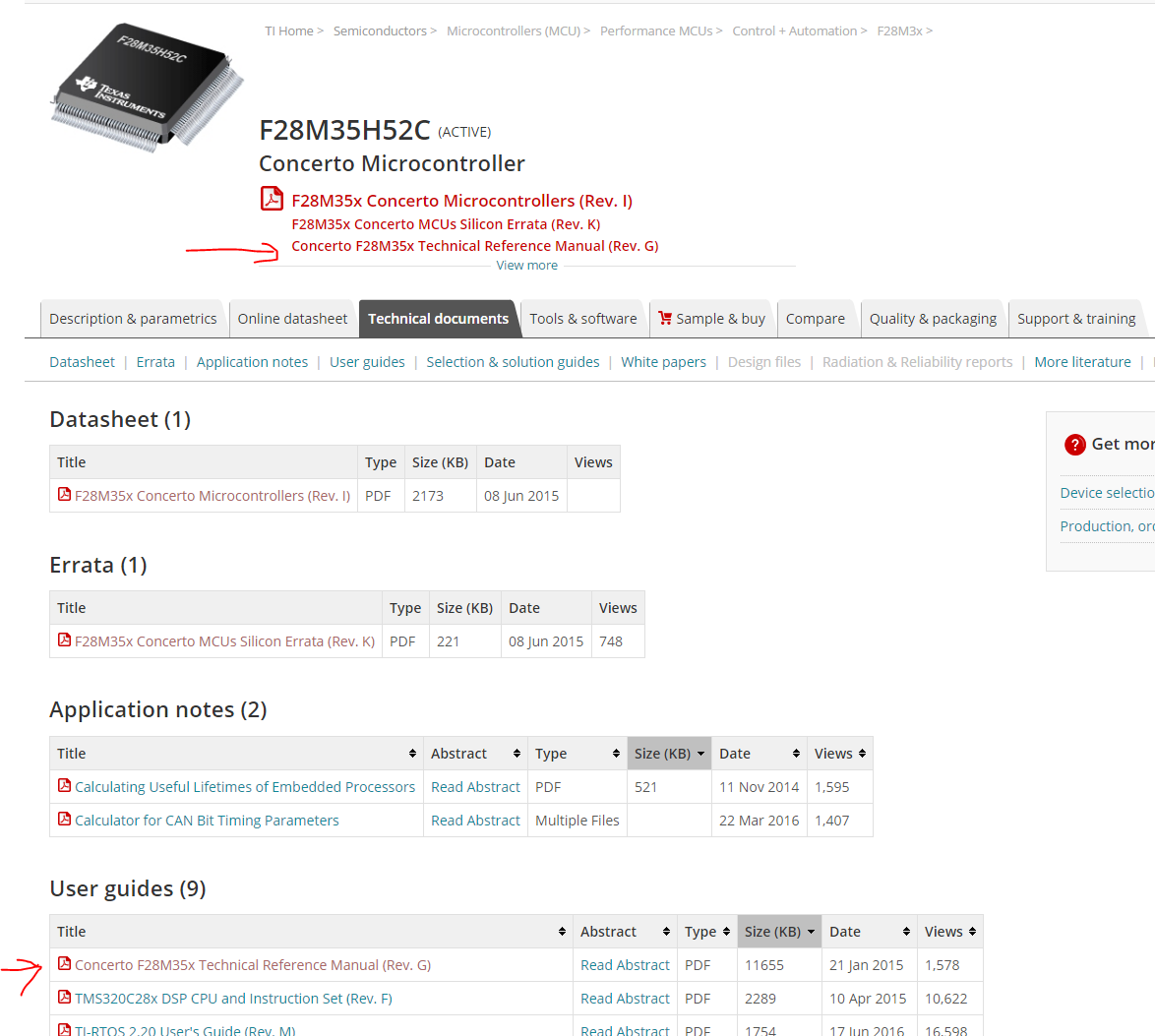Open Calculator for CAN Bit Timing Parameters

207,821
